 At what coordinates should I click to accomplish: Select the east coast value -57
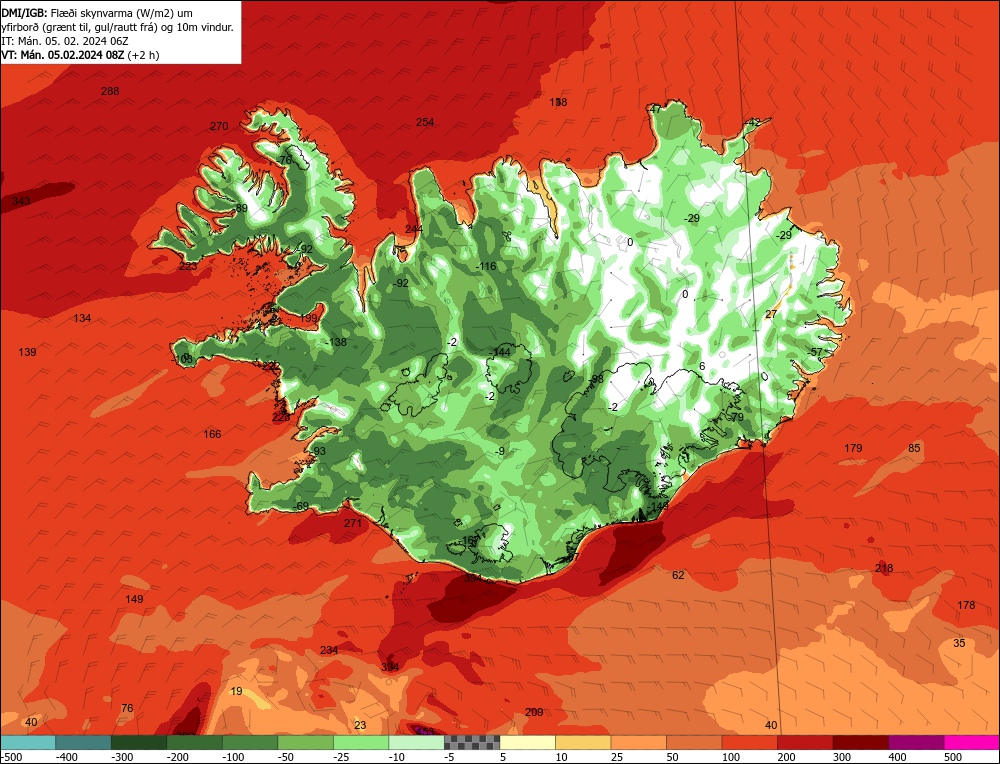point(815,352)
